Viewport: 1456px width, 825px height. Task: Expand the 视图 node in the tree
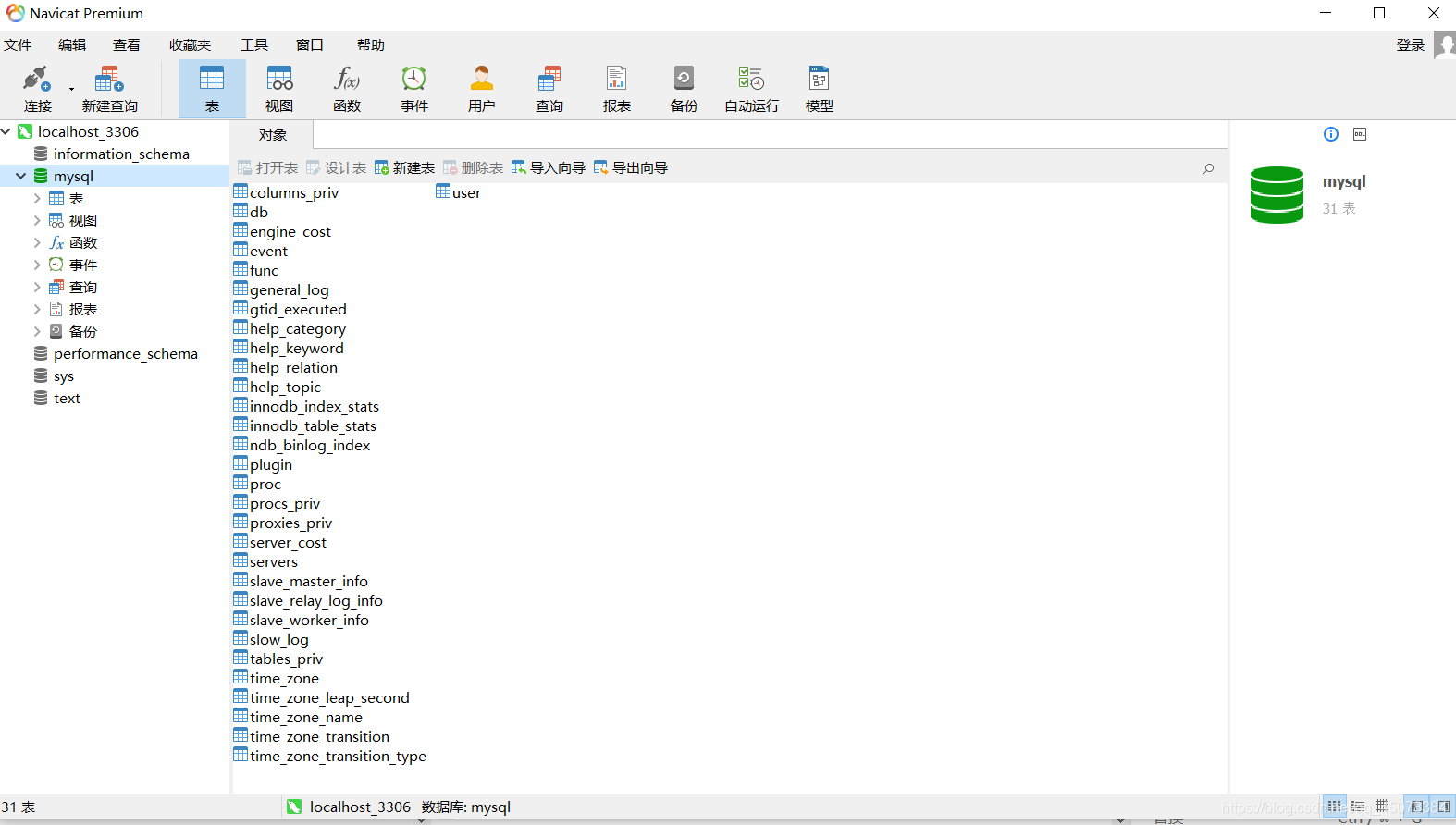point(37,220)
